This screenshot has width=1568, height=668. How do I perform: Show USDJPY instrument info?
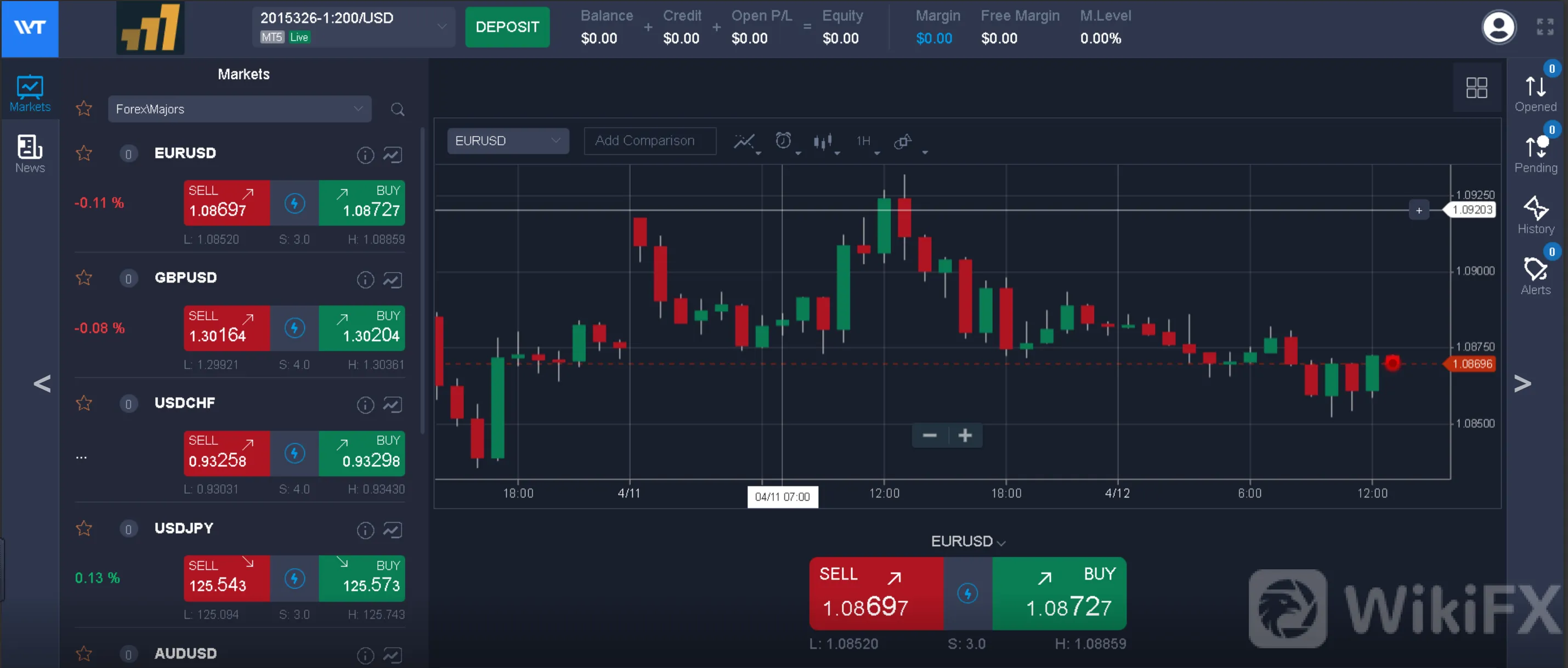point(365,530)
